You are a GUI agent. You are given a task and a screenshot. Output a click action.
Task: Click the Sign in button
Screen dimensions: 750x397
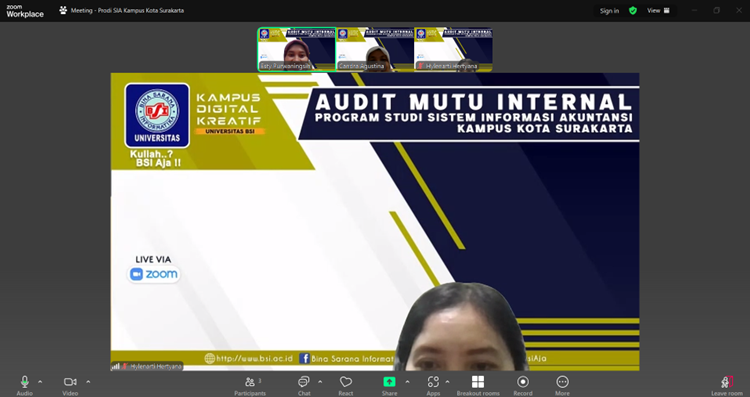[609, 11]
